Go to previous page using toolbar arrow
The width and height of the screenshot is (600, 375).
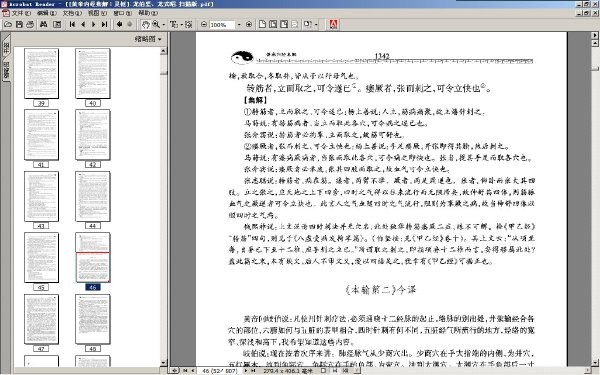(x=83, y=24)
